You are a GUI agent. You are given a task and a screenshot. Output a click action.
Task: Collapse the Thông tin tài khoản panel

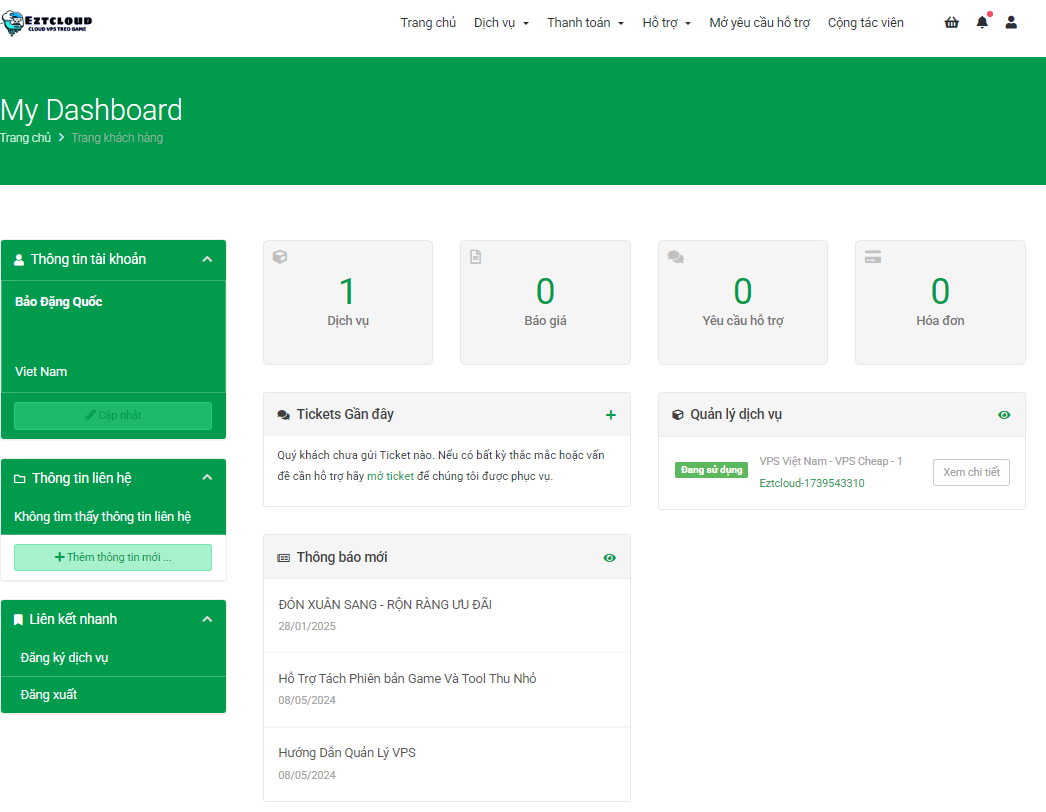(x=207, y=260)
